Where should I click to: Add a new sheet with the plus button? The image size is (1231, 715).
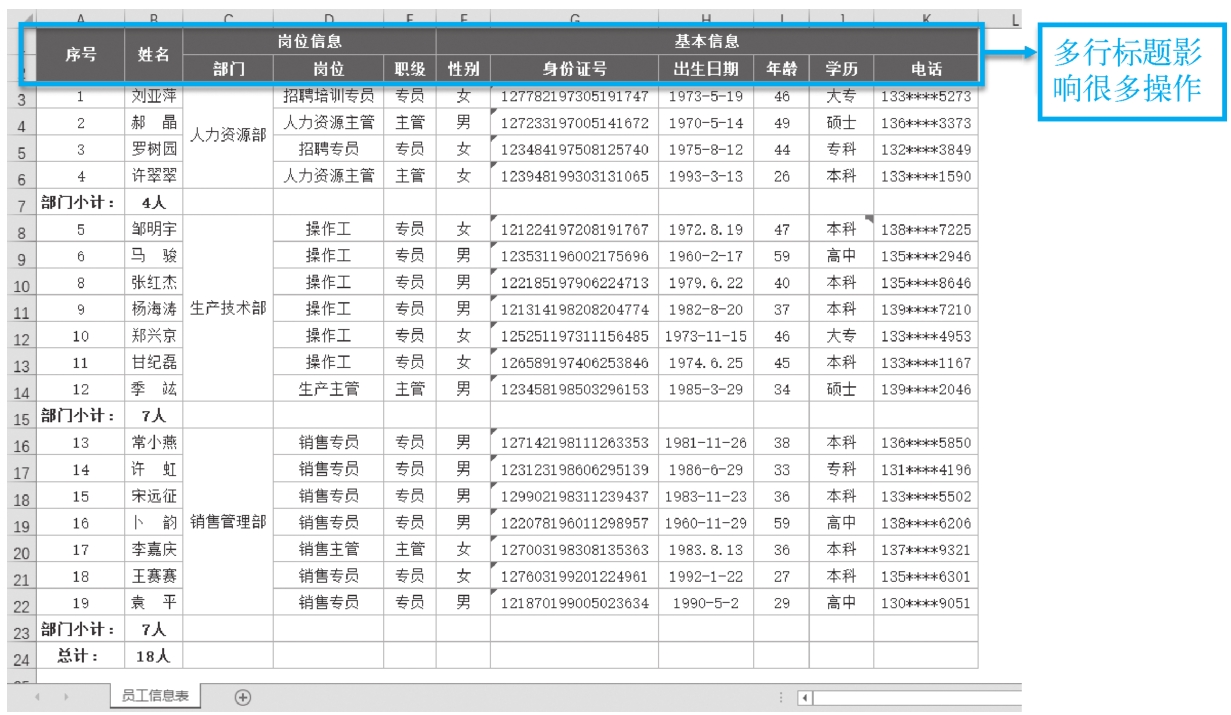tap(242, 698)
